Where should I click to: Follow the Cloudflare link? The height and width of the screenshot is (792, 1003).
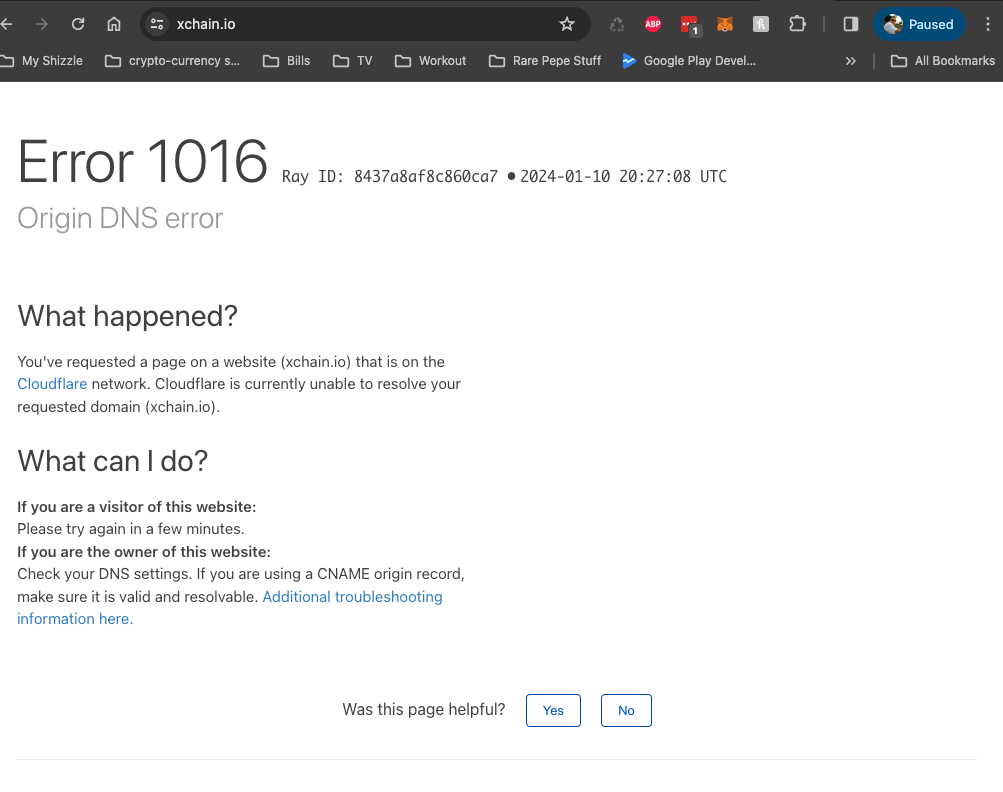click(x=52, y=384)
